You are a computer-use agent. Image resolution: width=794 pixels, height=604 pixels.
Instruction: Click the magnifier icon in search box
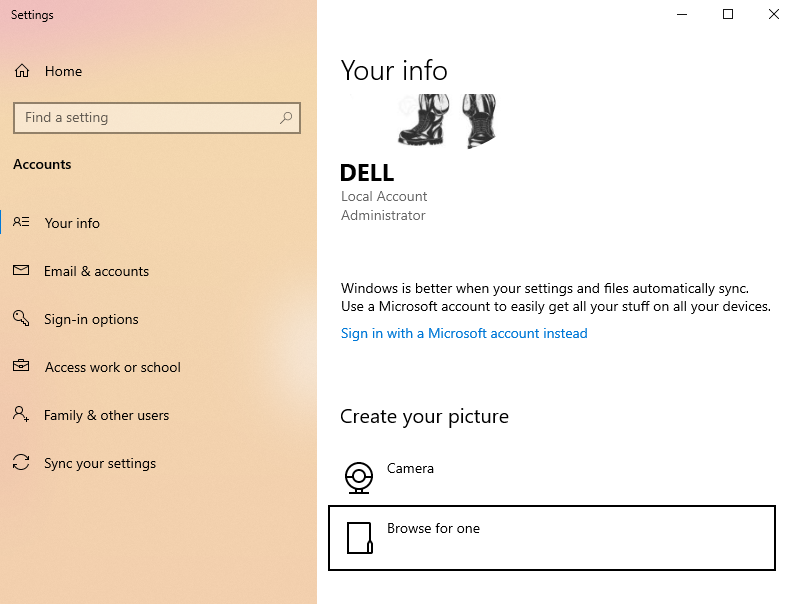point(286,117)
